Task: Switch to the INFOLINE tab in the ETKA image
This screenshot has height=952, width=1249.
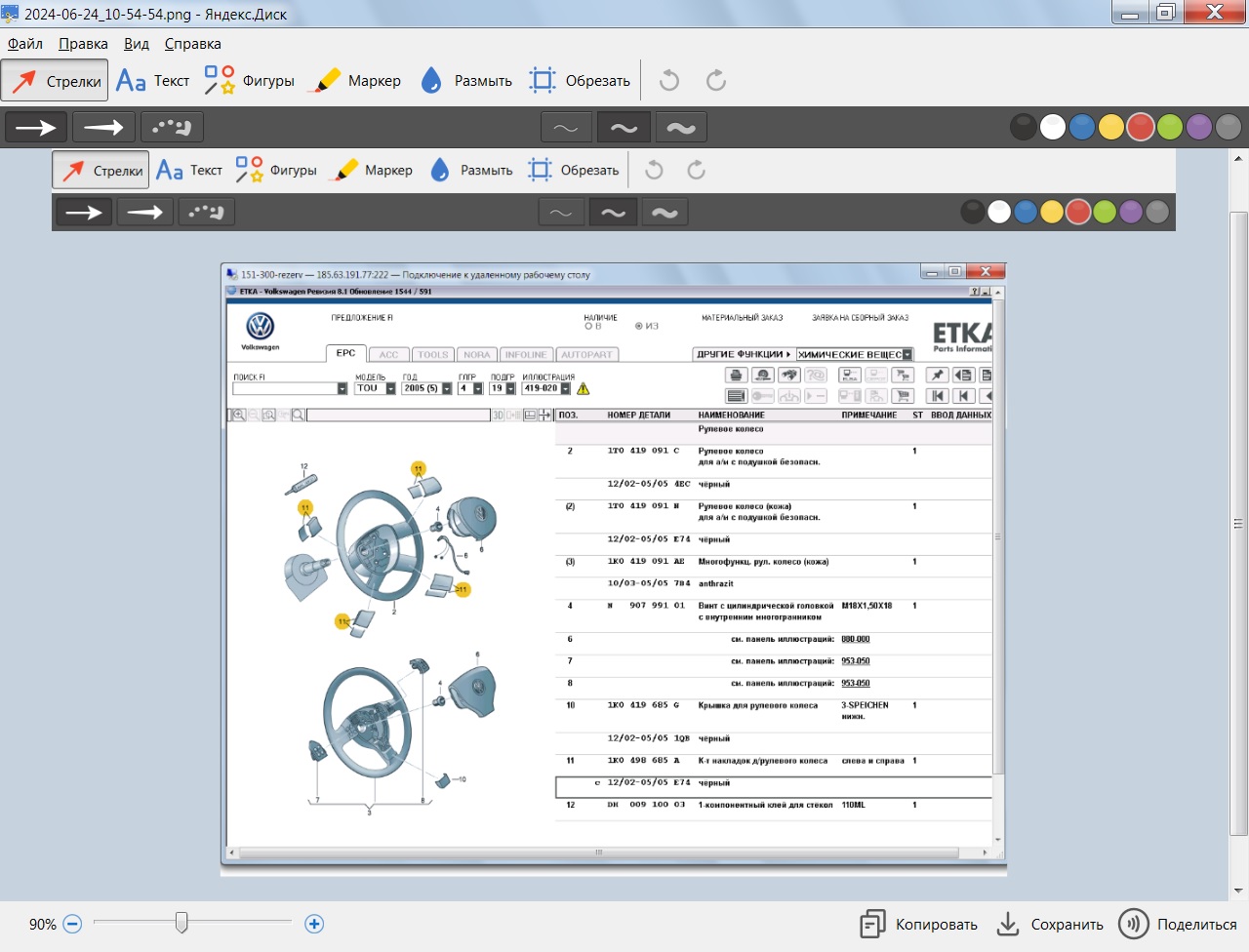Action: pyautogui.click(x=526, y=355)
